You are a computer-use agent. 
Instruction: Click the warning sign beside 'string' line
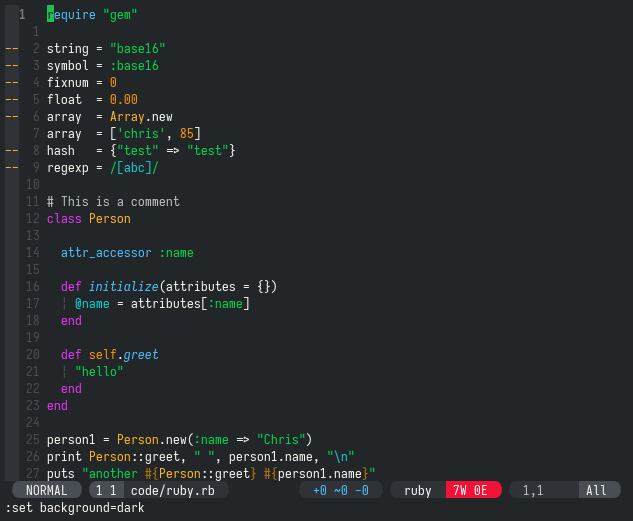coord(12,49)
